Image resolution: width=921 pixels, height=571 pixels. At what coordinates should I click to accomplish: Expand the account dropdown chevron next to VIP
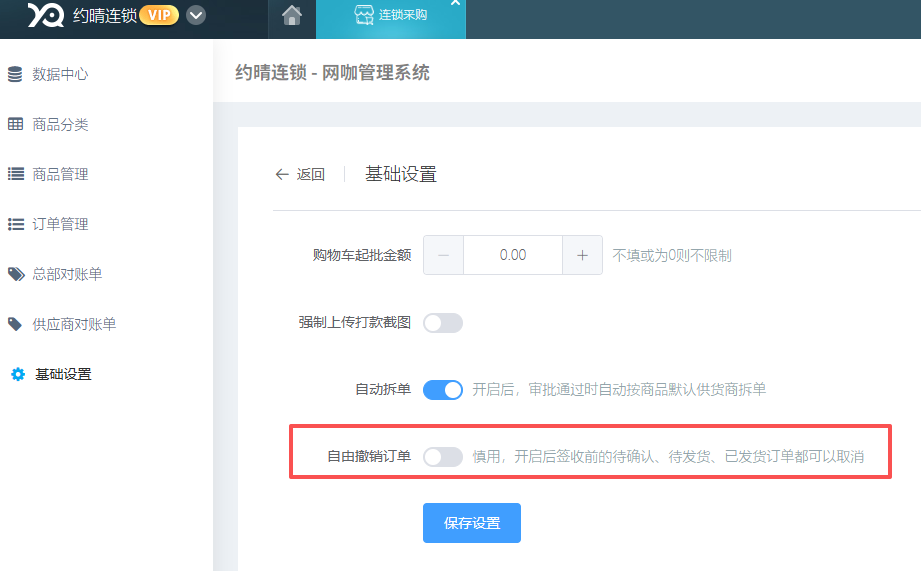click(x=196, y=15)
